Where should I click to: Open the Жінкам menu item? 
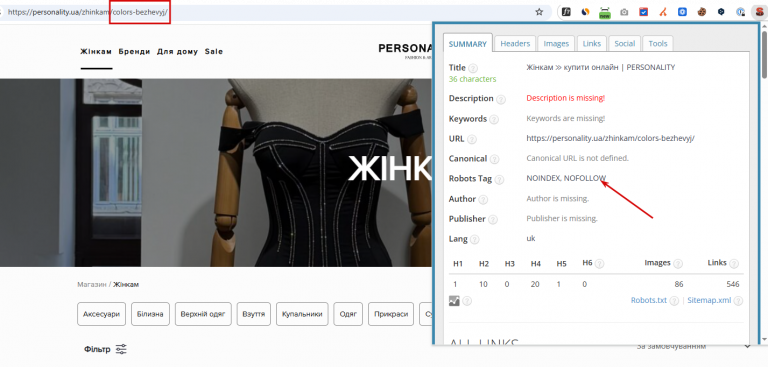point(96,51)
